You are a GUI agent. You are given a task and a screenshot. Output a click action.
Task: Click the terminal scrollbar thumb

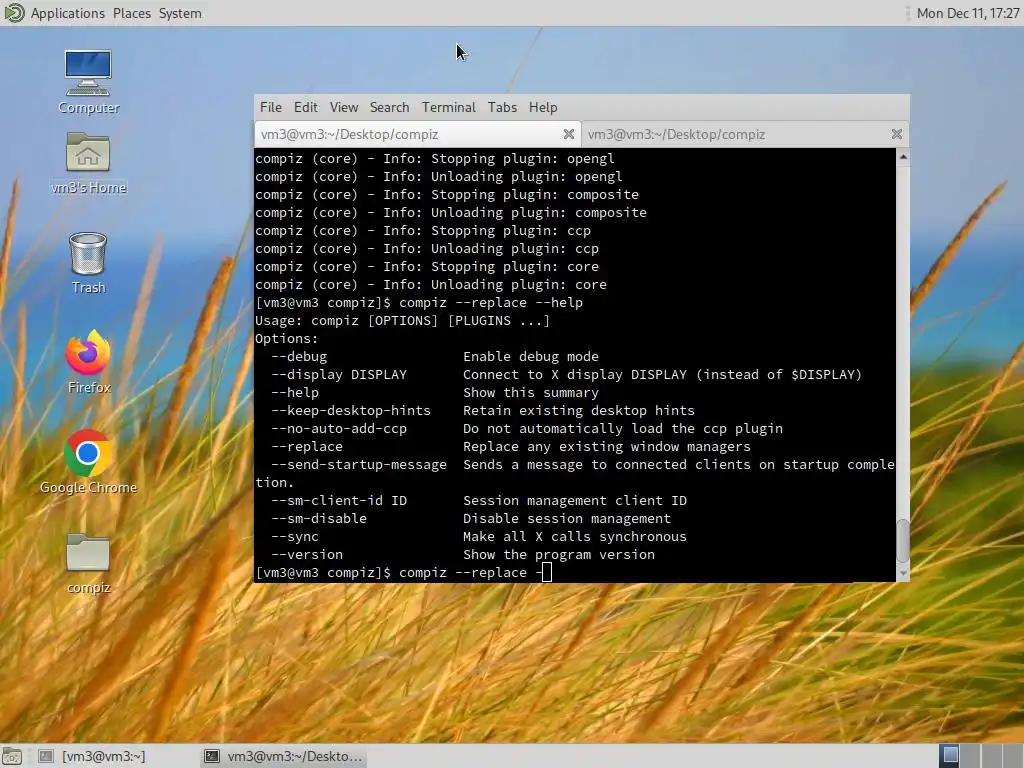coord(903,541)
